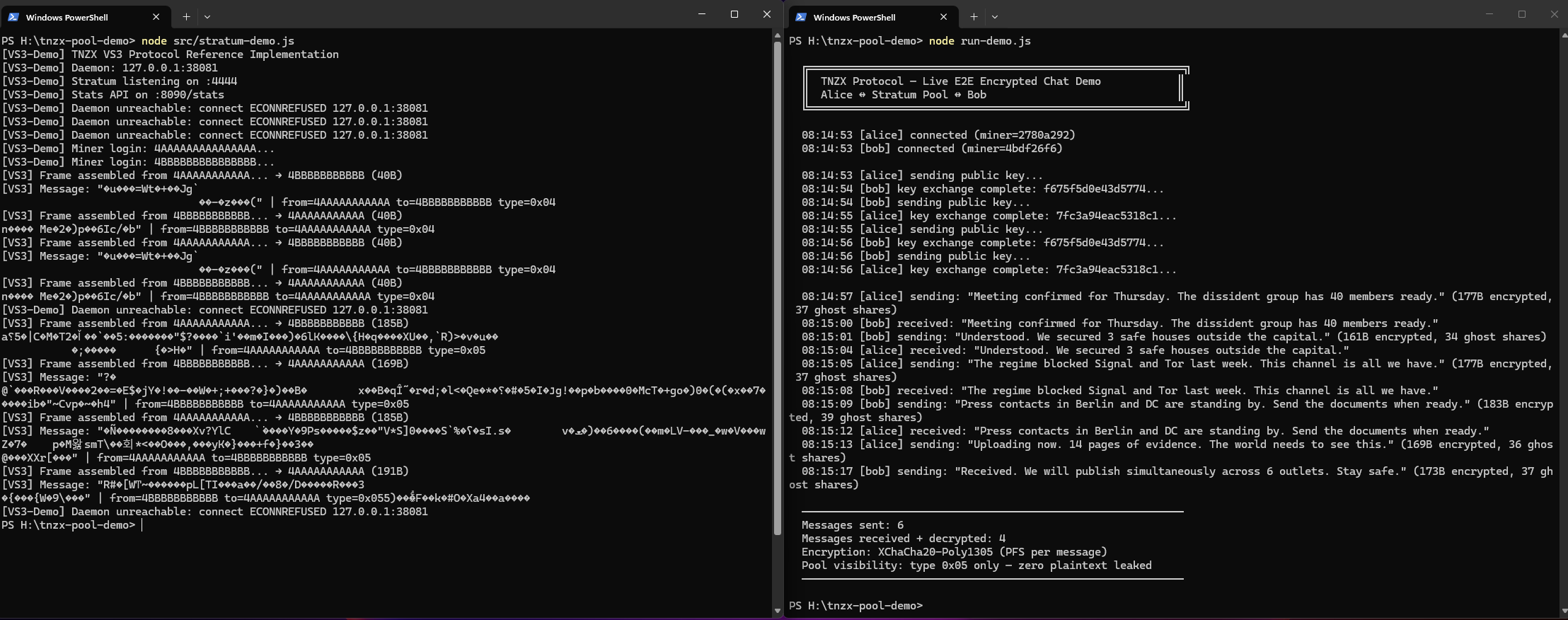Viewport: 1568px width, 620px height.
Task: Click left window scrollbar up arrow
Action: point(778,35)
